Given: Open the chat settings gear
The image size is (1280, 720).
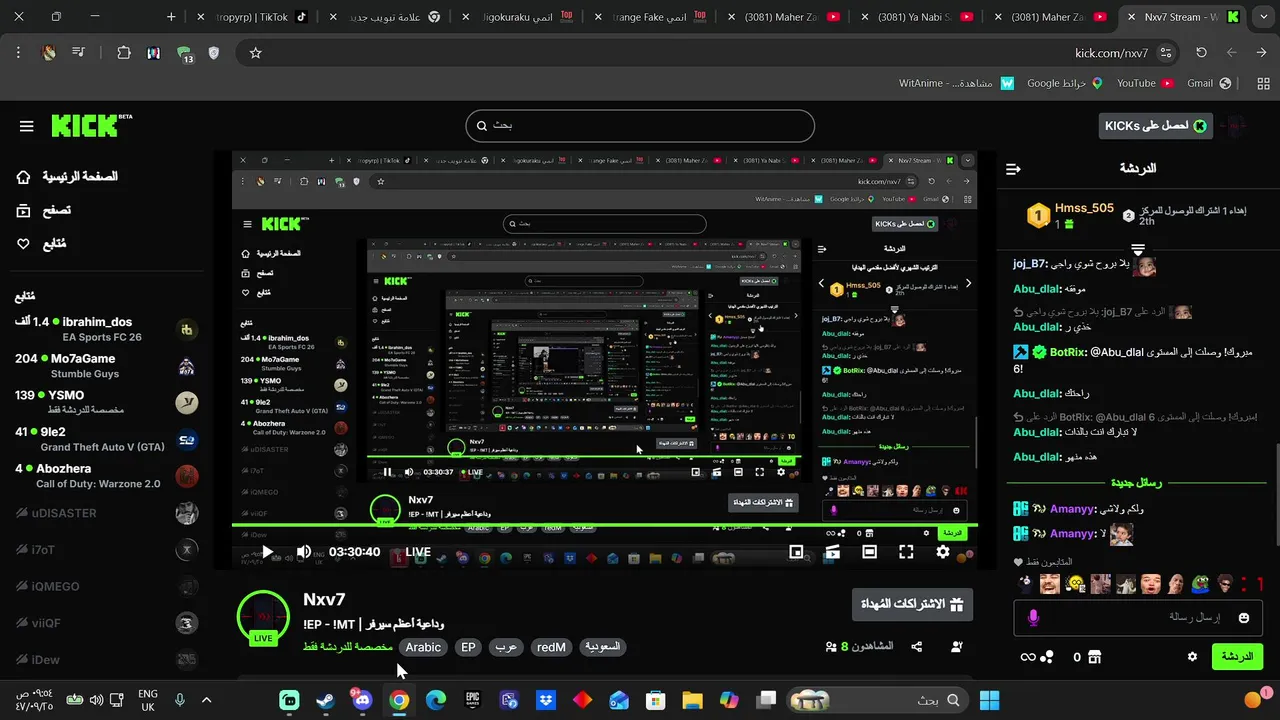Looking at the screenshot, I should point(1192,657).
